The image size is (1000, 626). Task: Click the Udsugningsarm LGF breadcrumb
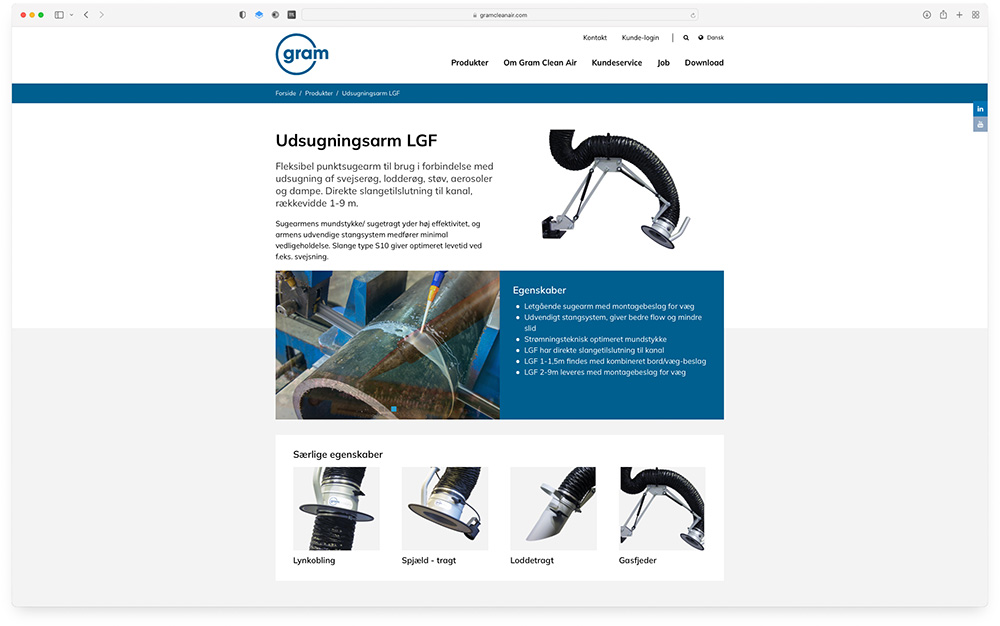pos(371,93)
